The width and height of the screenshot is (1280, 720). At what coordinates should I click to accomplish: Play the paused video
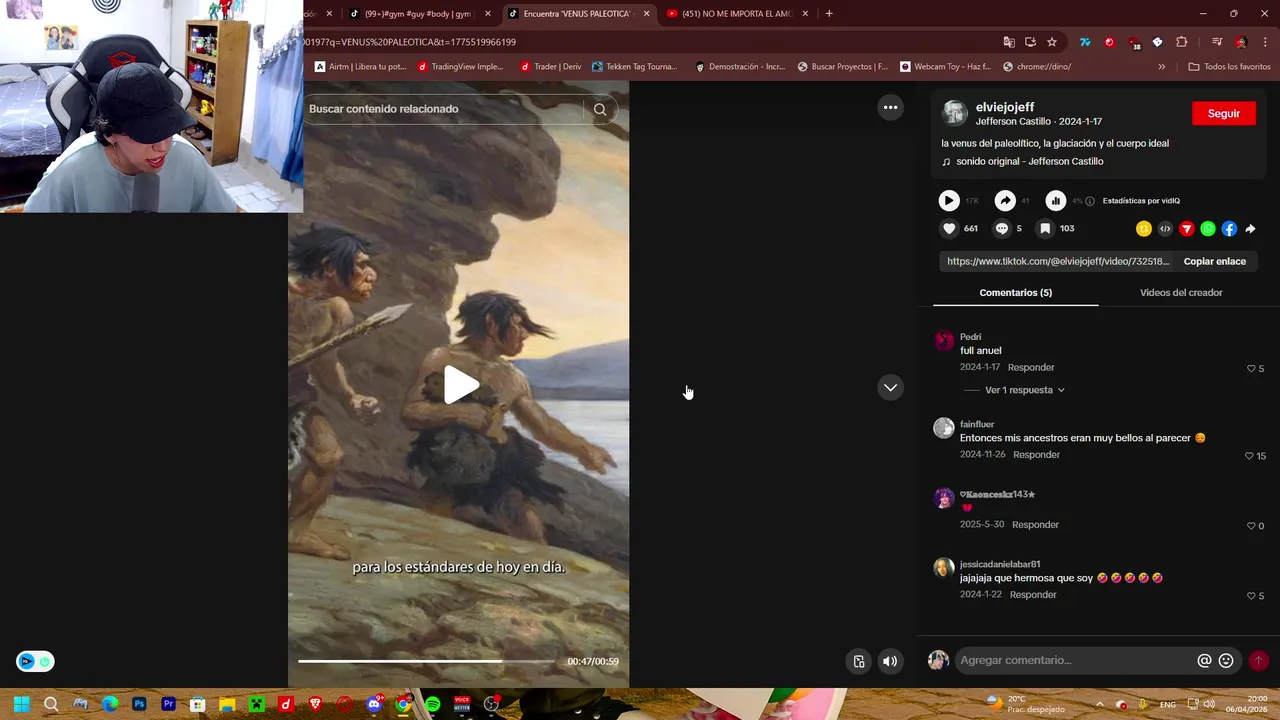(461, 385)
